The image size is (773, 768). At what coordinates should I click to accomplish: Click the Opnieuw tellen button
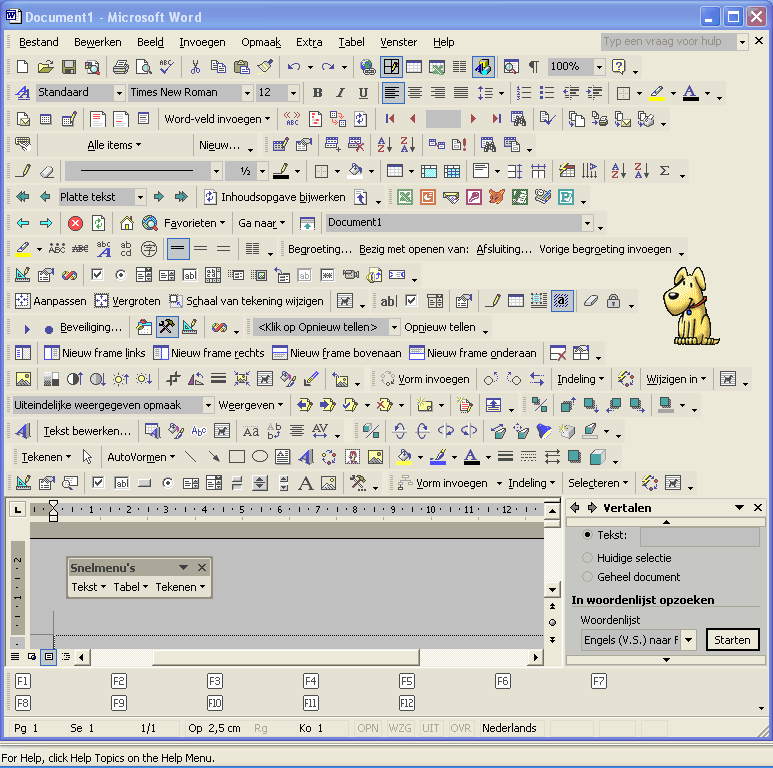pos(440,327)
